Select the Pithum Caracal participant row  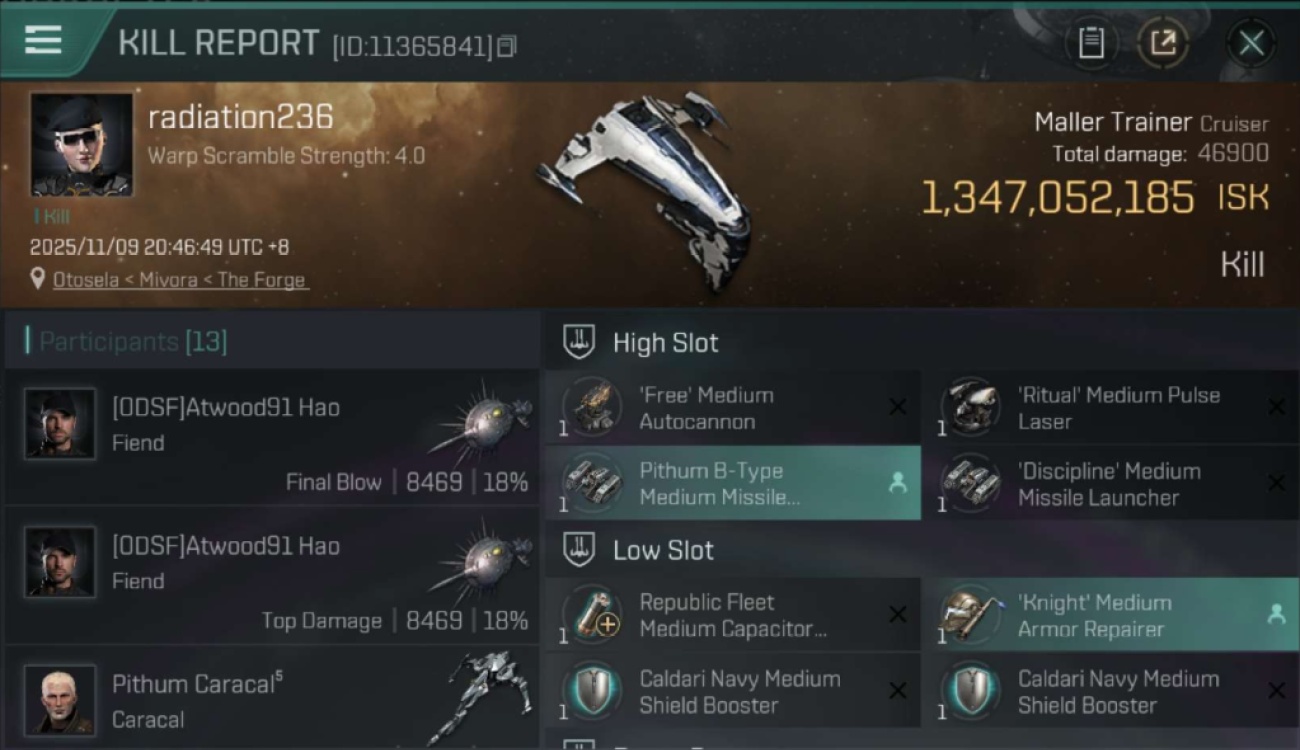point(272,702)
